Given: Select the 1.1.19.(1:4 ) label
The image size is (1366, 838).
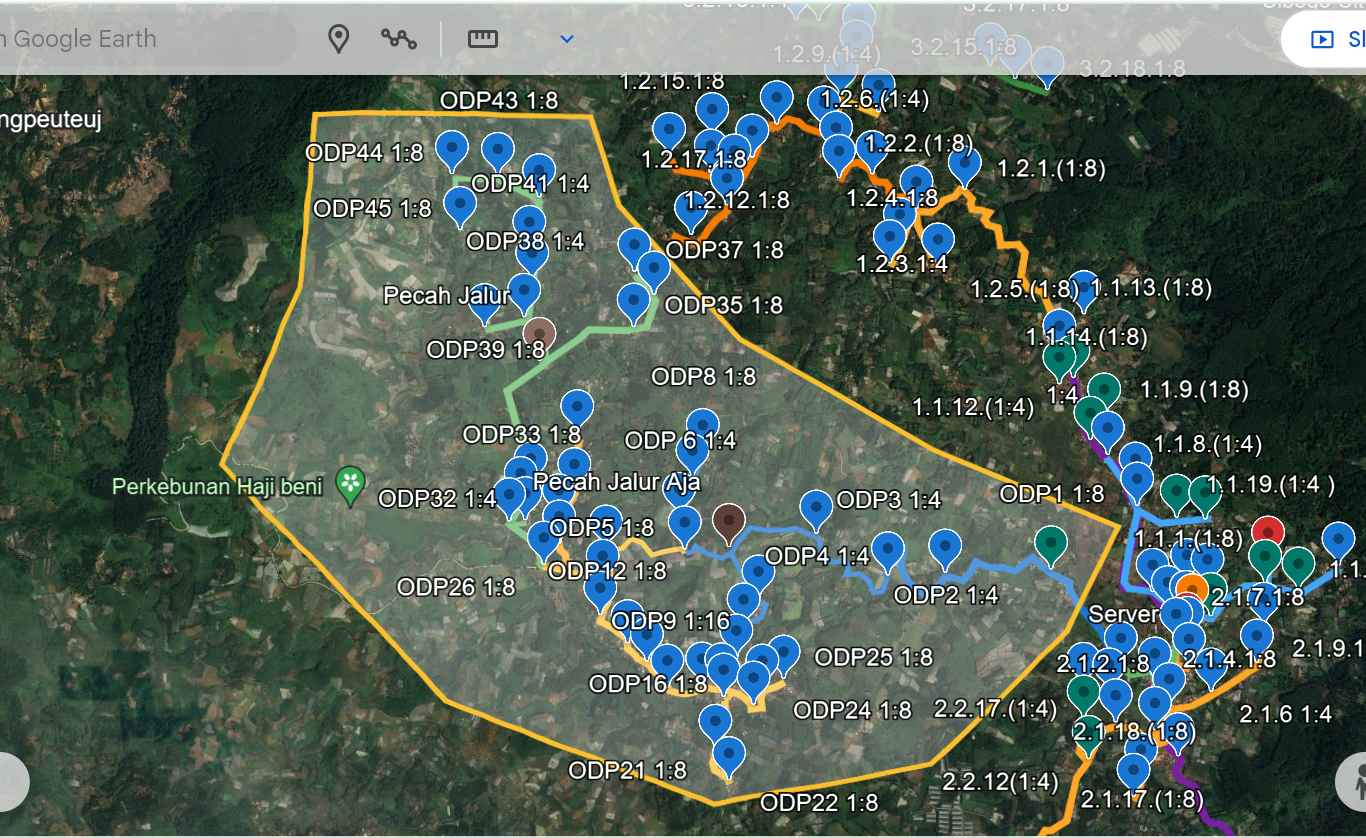Looking at the screenshot, I should [x=1270, y=485].
